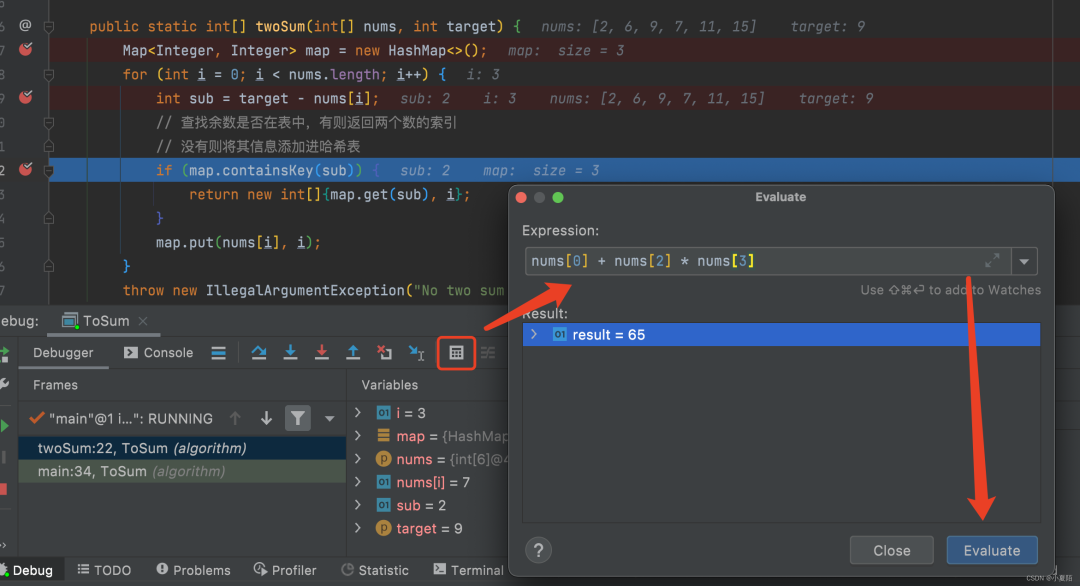1080x586 pixels.
Task: Select the 'result = 65' result row
Action: tap(781, 334)
